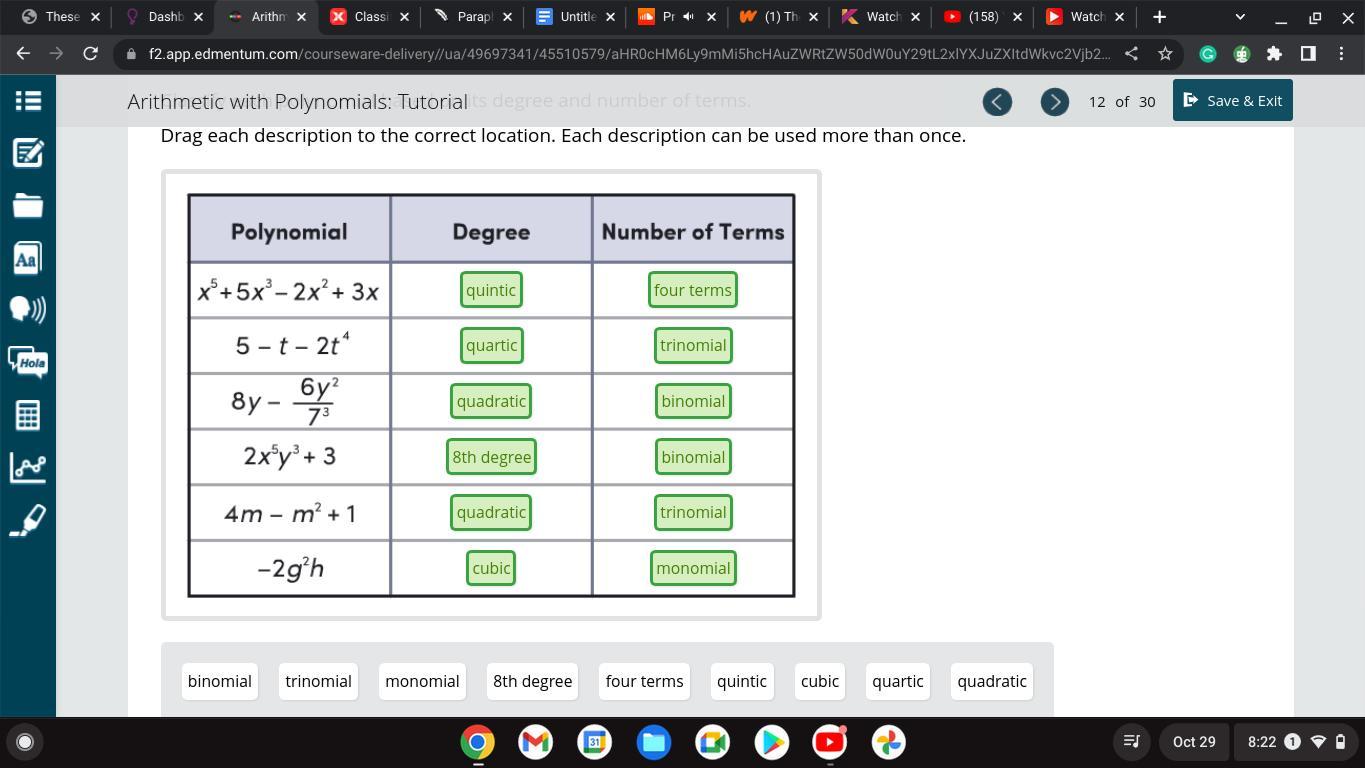
Task: Open the table of contents list icon
Action: (x=27, y=100)
